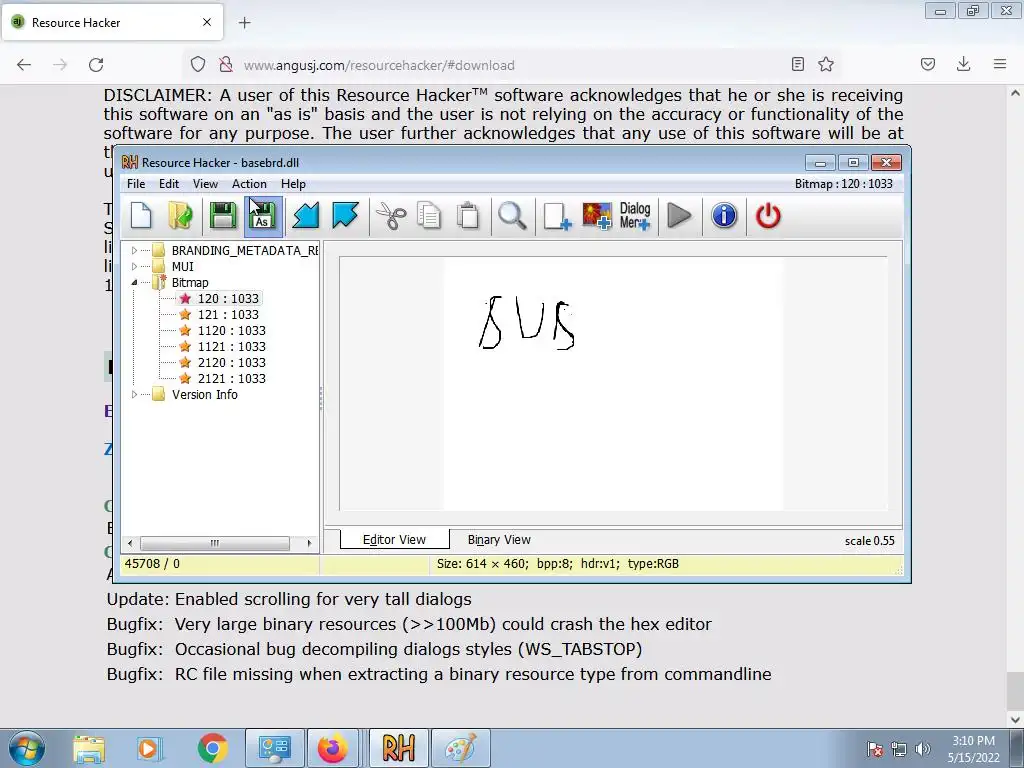The width and height of the screenshot is (1024, 768).
Task: Click the blue up-left arrow icon
Action: [x=345, y=216]
